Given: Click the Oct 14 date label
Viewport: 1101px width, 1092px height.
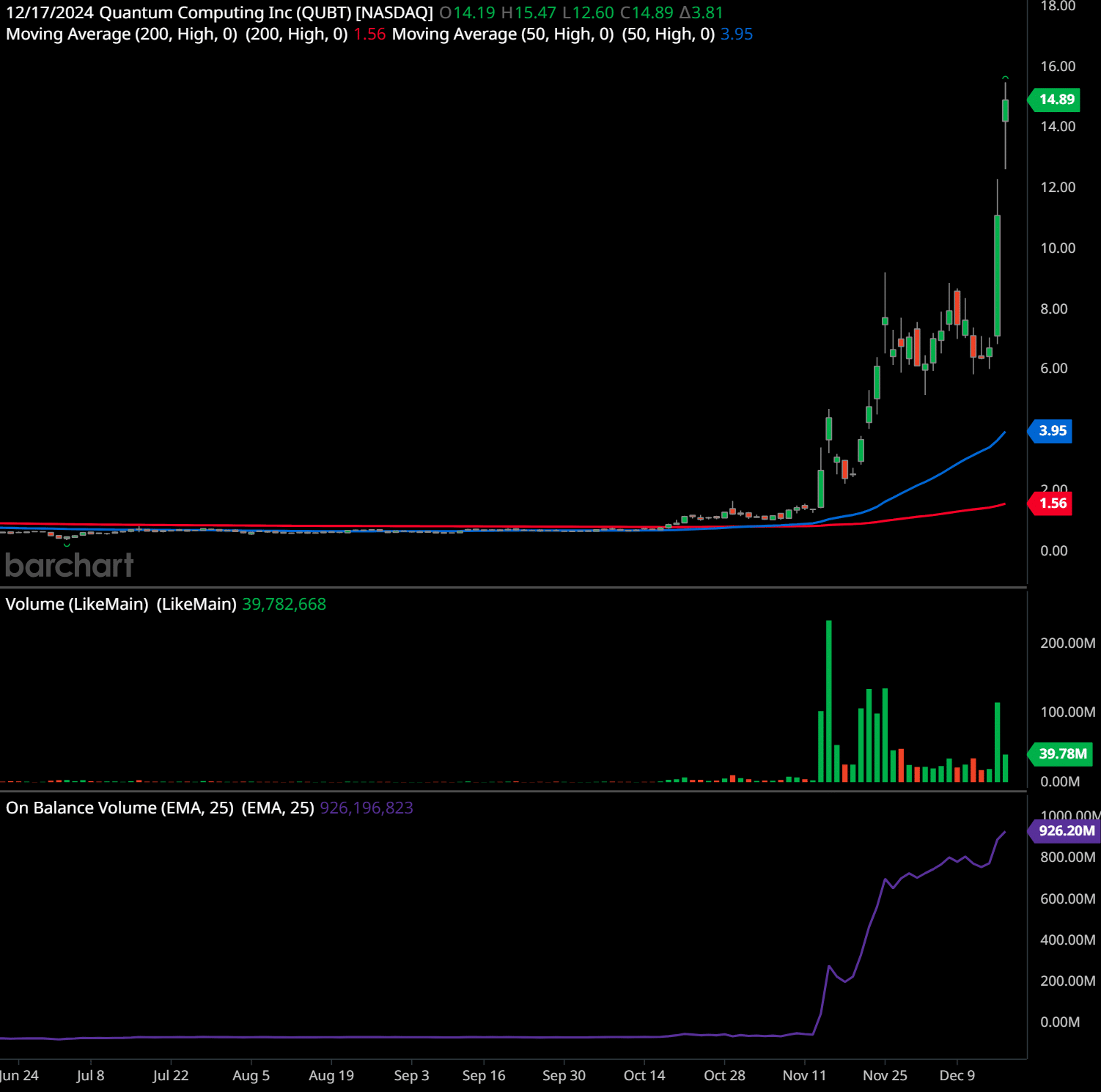Looking at the screenshot, I should click(644, 1076).
